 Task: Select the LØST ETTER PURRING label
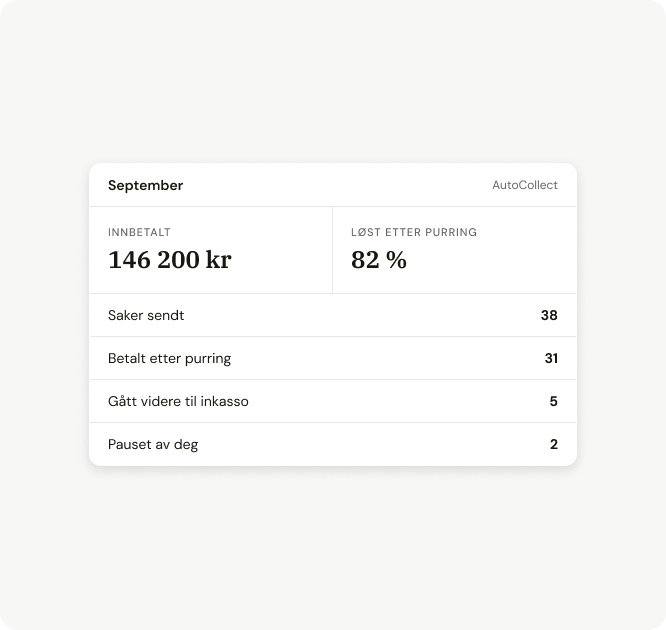pyautogui.click(x=414, y=232)
